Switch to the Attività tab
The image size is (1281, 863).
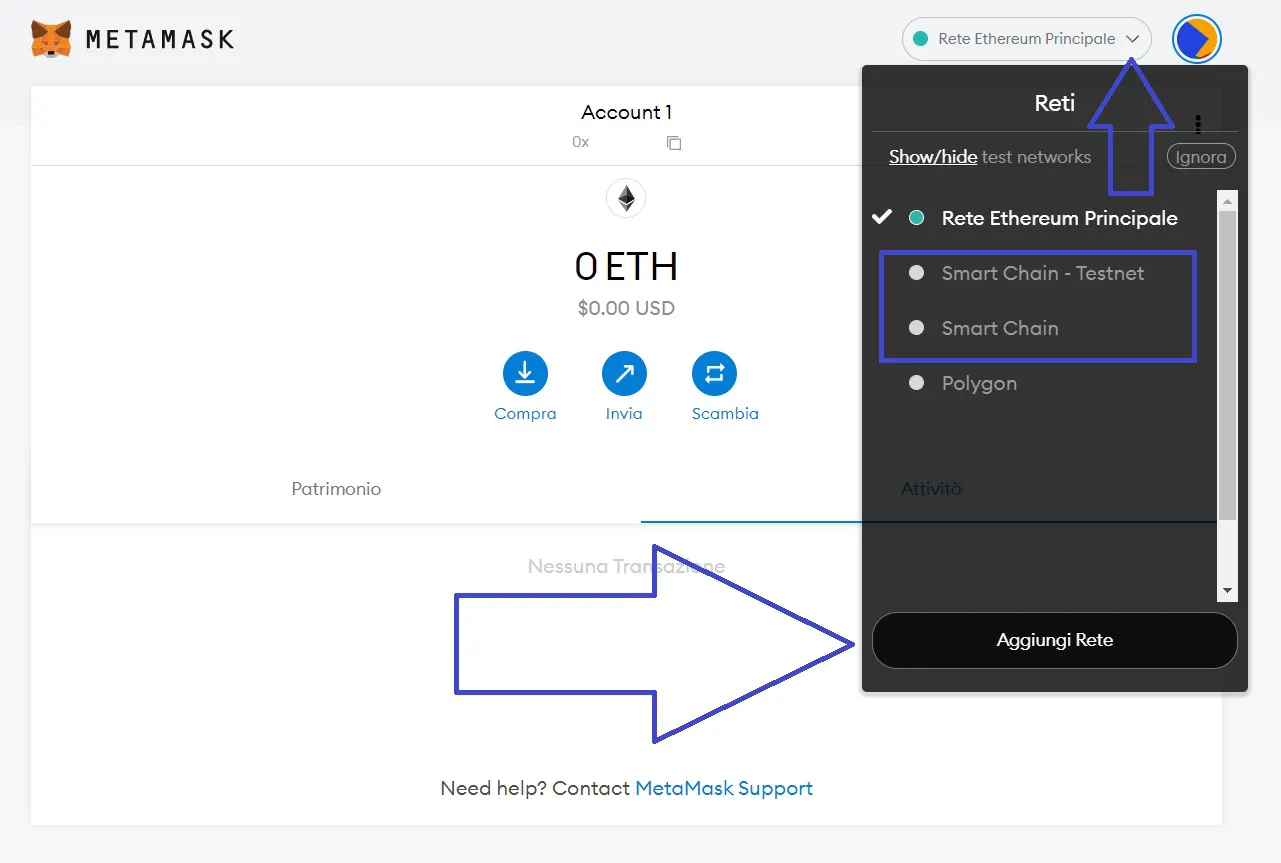click(931, 489)
